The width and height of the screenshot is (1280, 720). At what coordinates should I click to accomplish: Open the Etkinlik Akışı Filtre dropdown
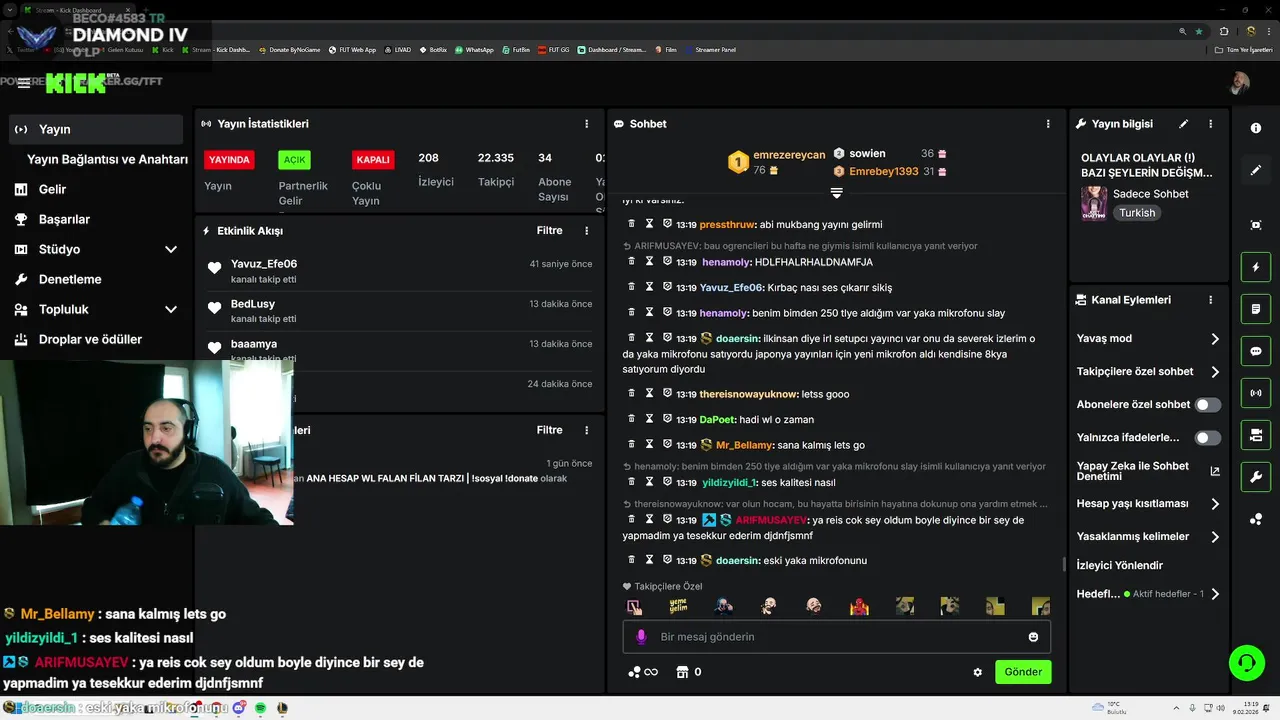pyautogui.click(x=549, y=231)
